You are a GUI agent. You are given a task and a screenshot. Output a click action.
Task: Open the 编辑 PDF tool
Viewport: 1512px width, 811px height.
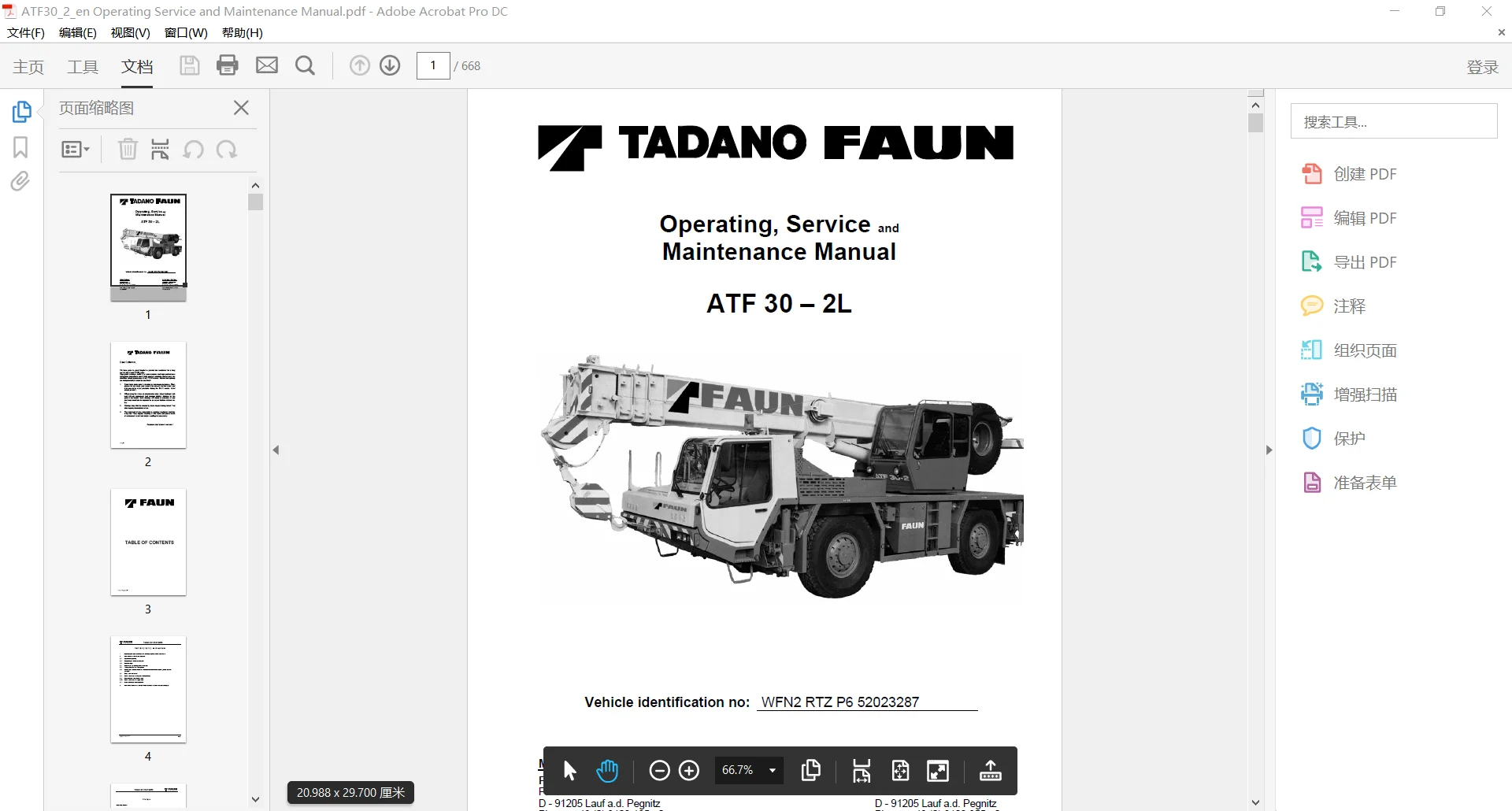tap(1349, 218)
